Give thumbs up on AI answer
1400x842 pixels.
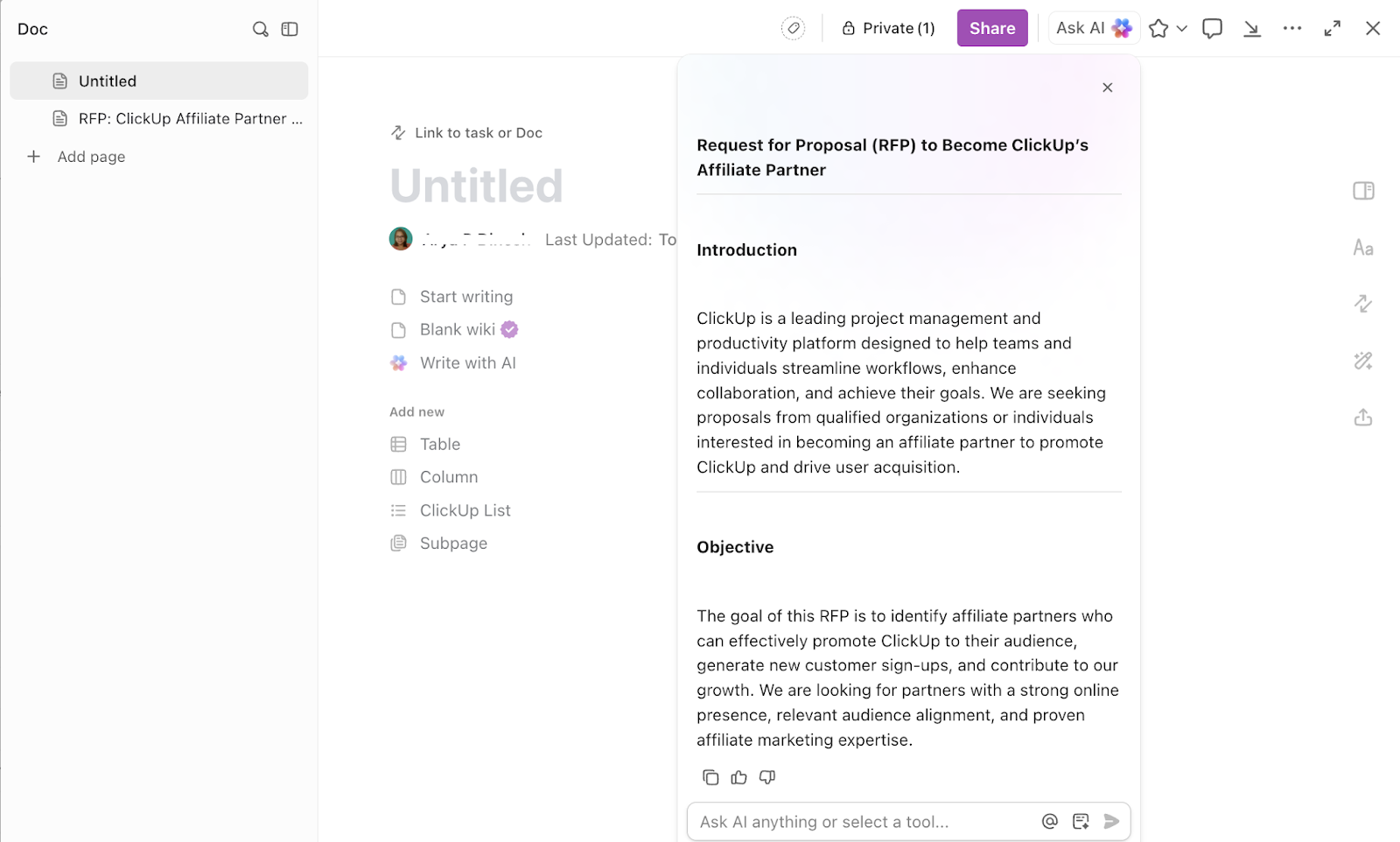point(738,777)
